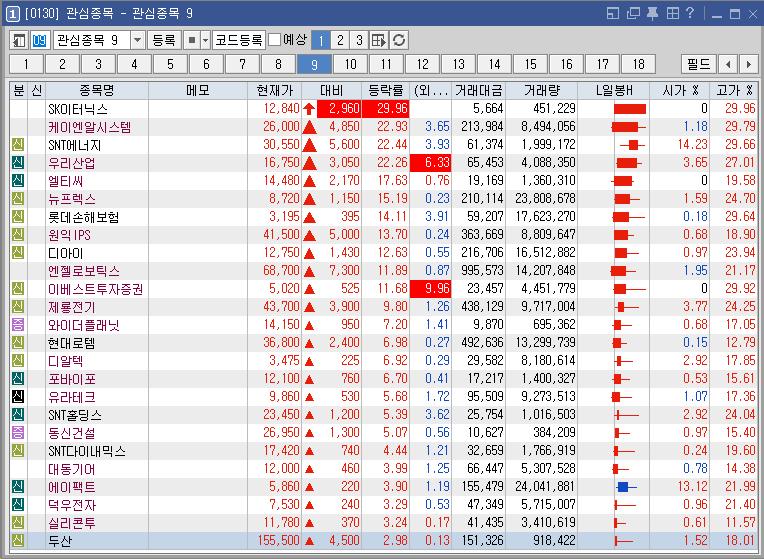Select the 제룡전기 stock name
Screen dimensions: 764x559
[x=72, y=307]
